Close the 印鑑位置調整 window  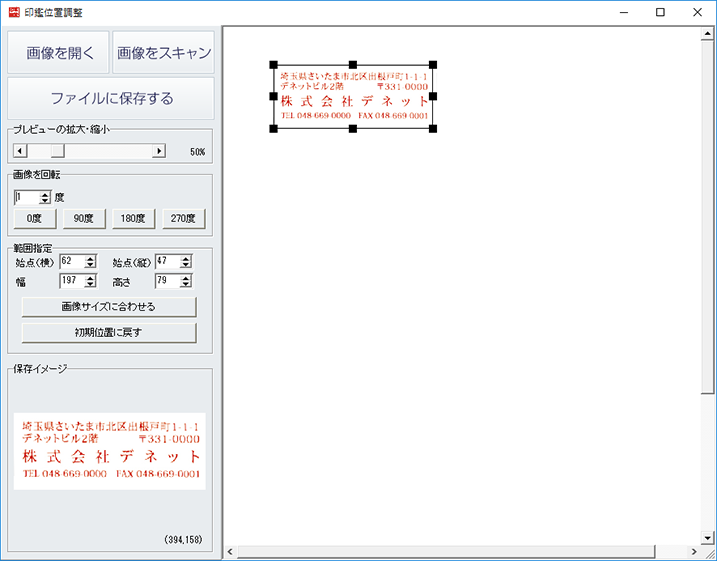697,12
